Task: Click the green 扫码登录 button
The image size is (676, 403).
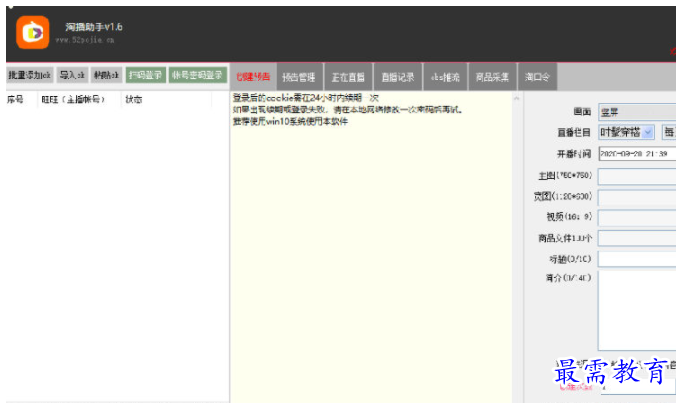Action: click(x=146, y=75)
